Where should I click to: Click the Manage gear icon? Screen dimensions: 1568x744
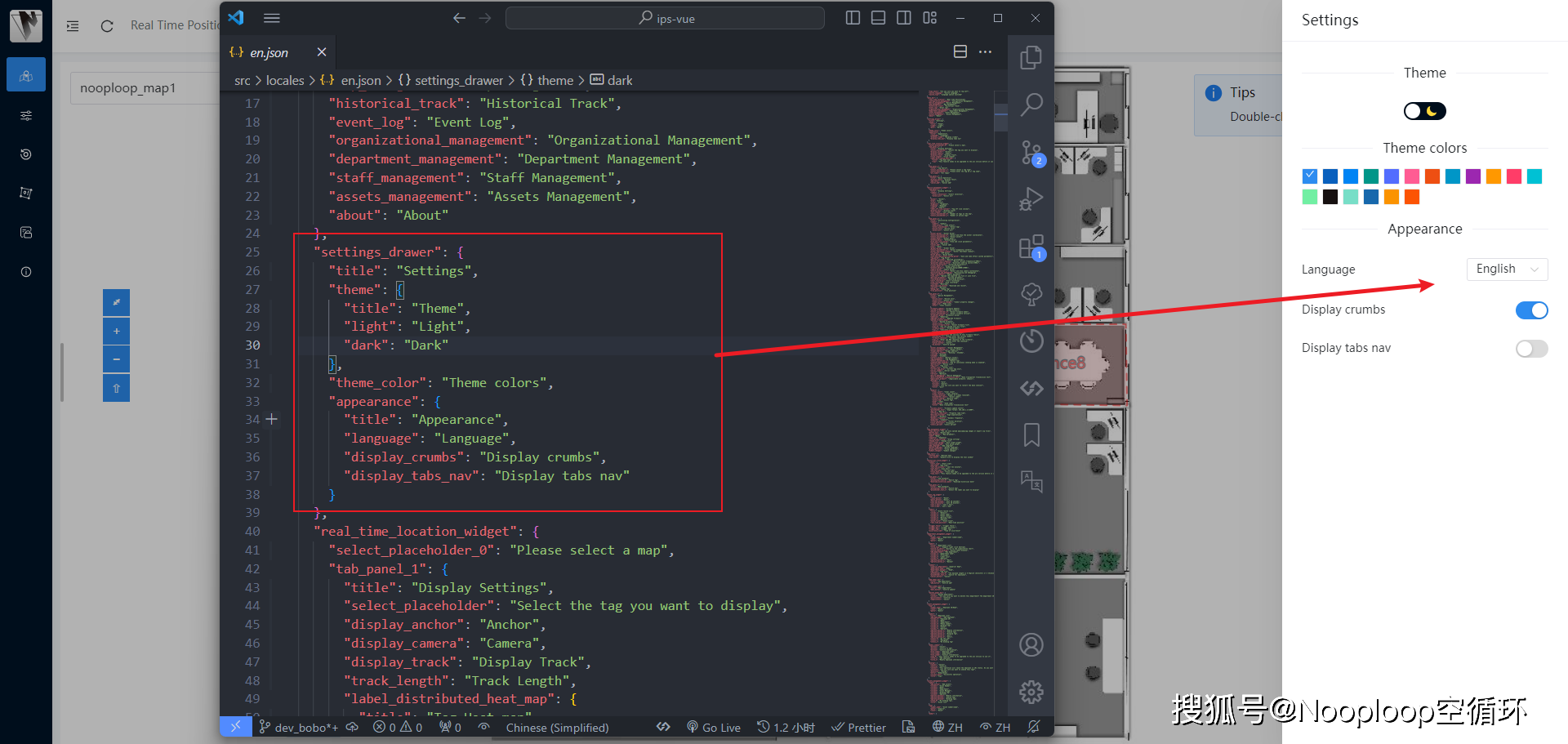click(x=1031, y=692)
